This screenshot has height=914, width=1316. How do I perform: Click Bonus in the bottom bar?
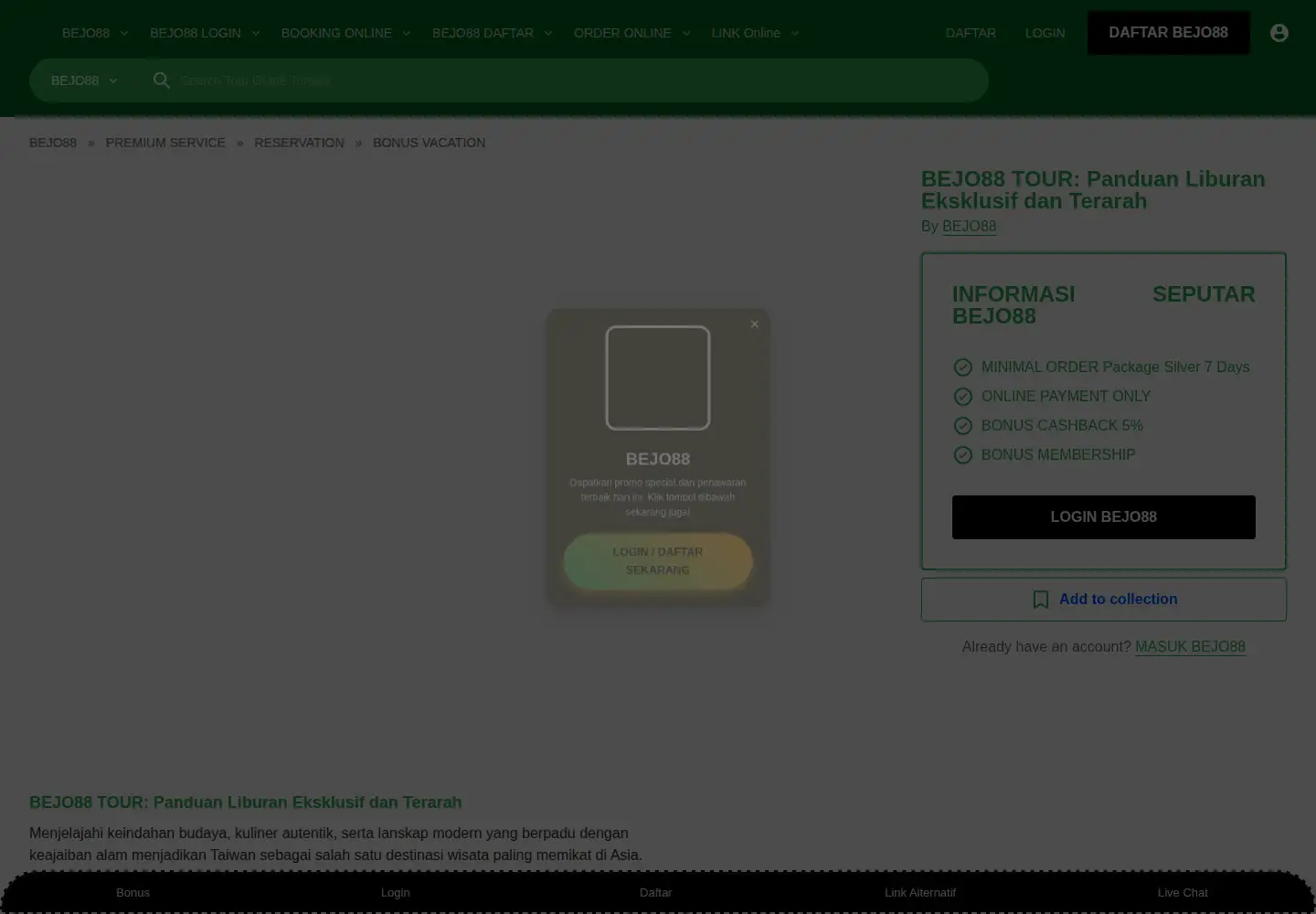point(133,893)
